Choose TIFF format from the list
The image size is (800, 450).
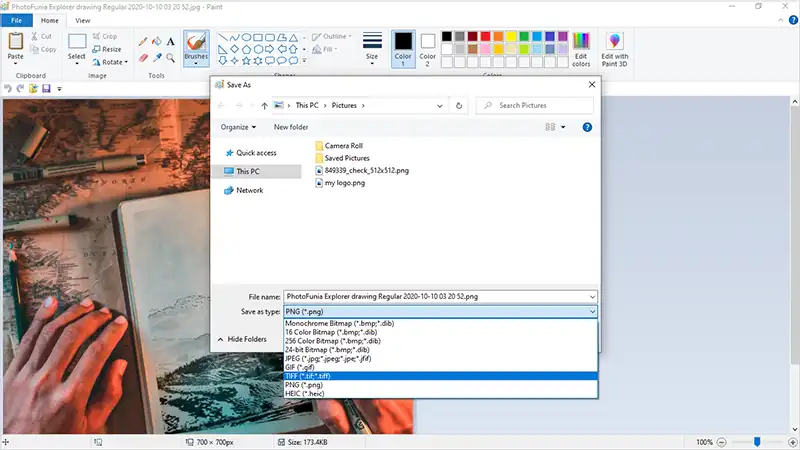[x=440, y=376]
